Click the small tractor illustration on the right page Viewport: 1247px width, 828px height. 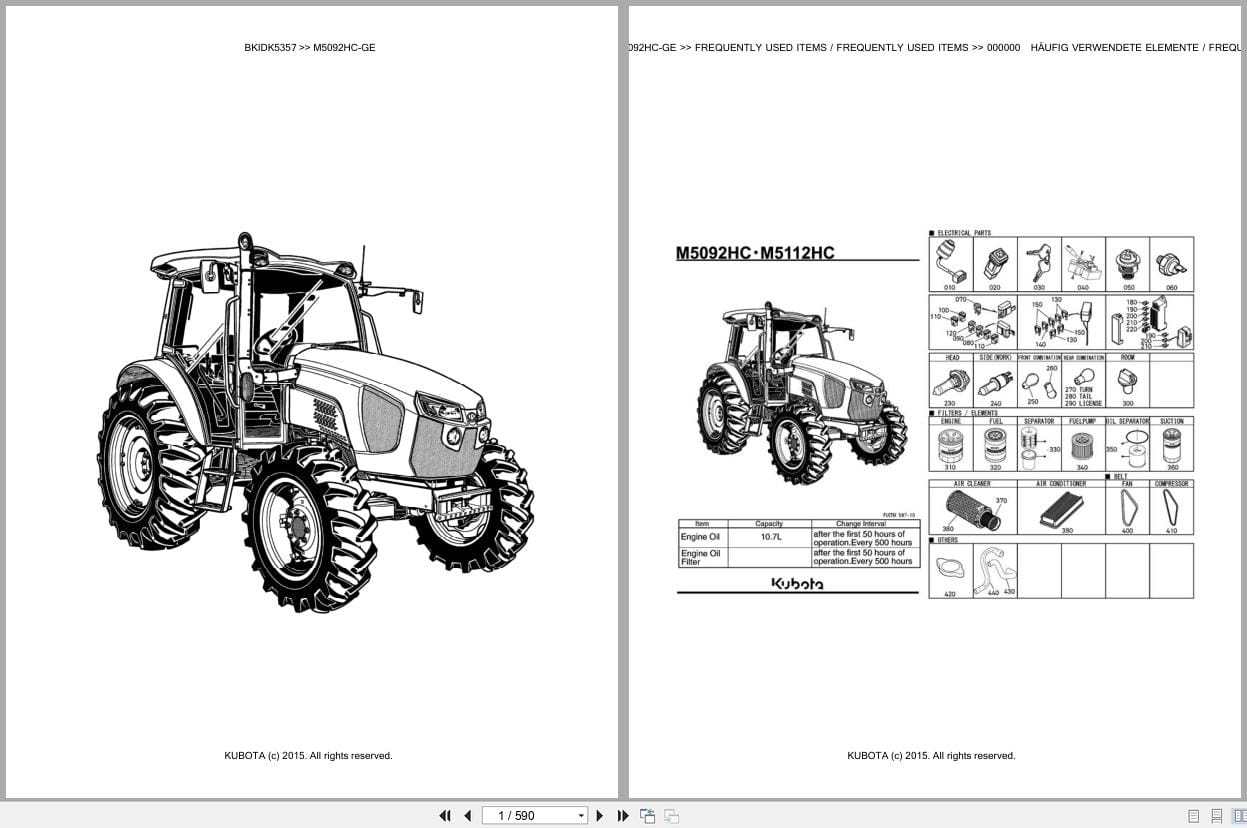coord(802,392)
